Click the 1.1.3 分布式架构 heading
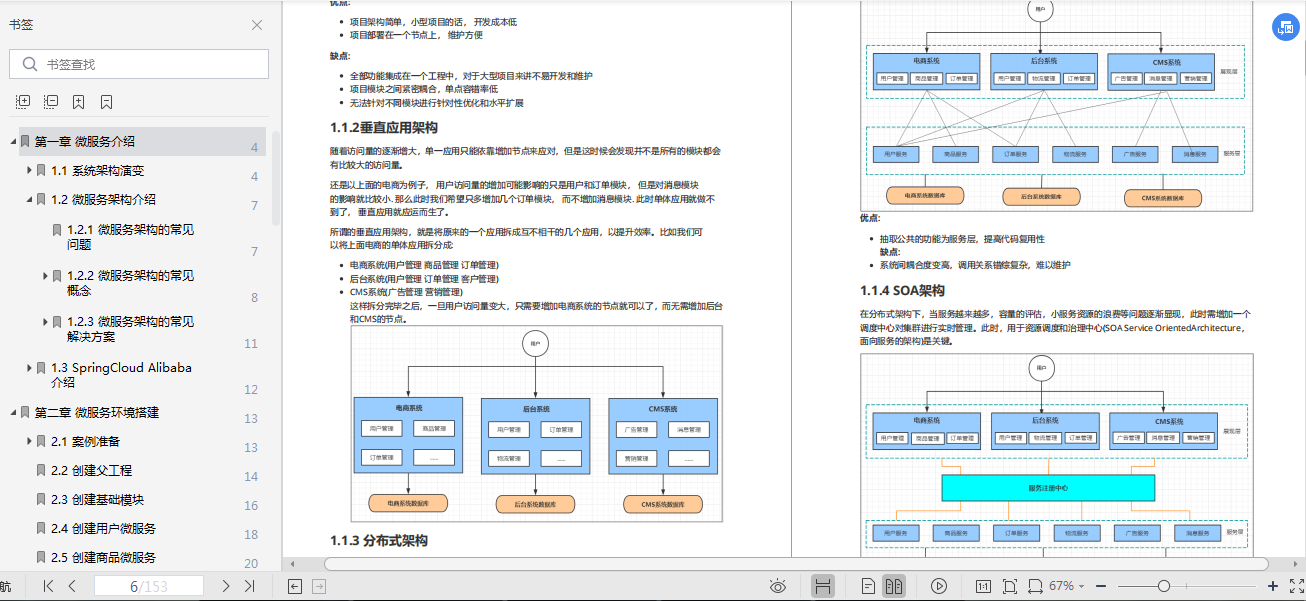1306x601 pixels. (x=379, y=540)
